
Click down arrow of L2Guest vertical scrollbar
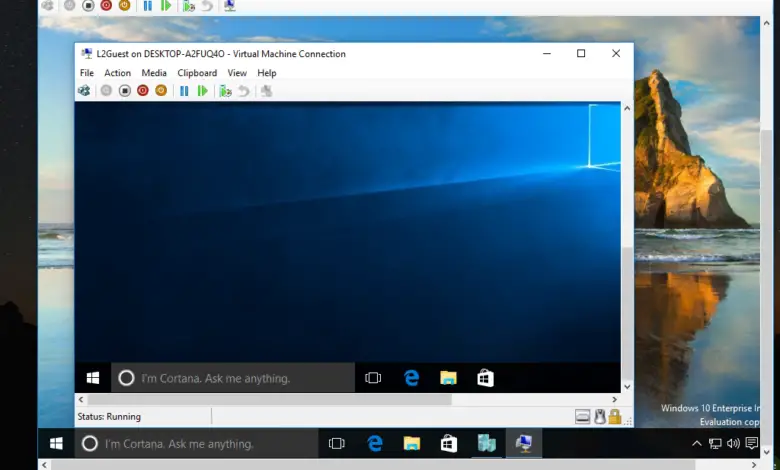point(627,386)
